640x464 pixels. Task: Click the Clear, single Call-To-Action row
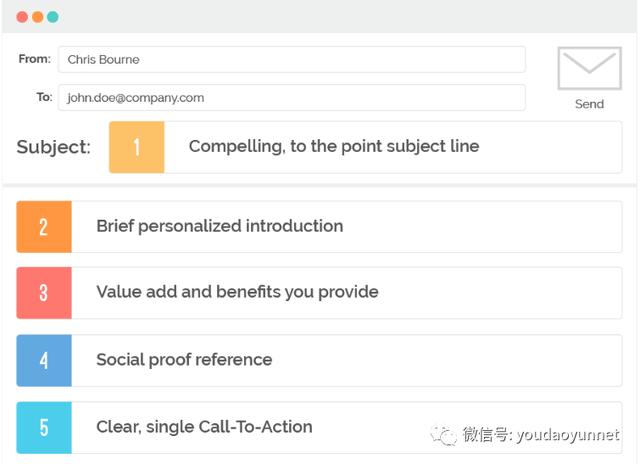[x=319, y=428]
